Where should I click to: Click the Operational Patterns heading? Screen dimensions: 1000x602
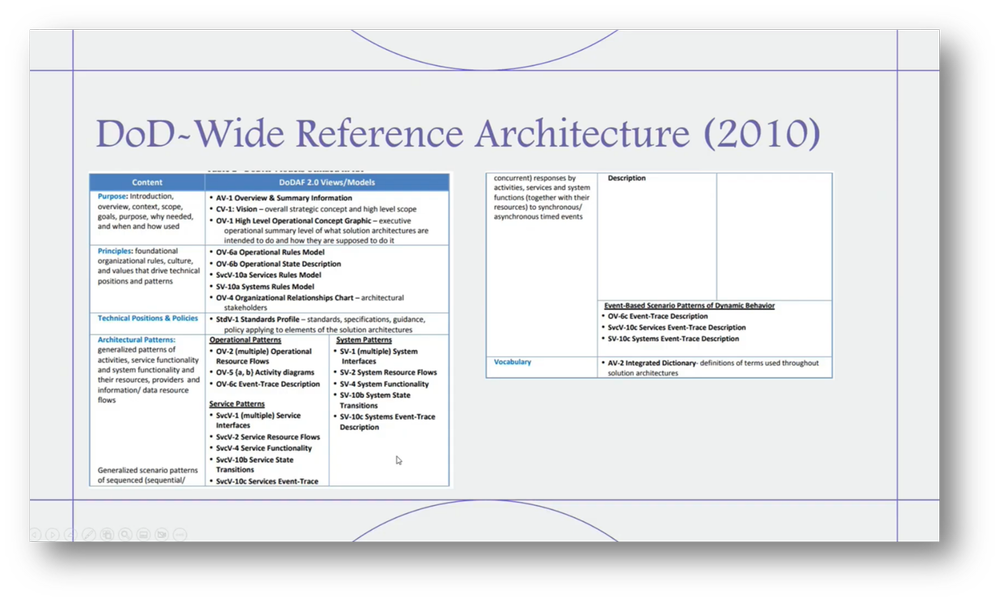coord(245,340)
